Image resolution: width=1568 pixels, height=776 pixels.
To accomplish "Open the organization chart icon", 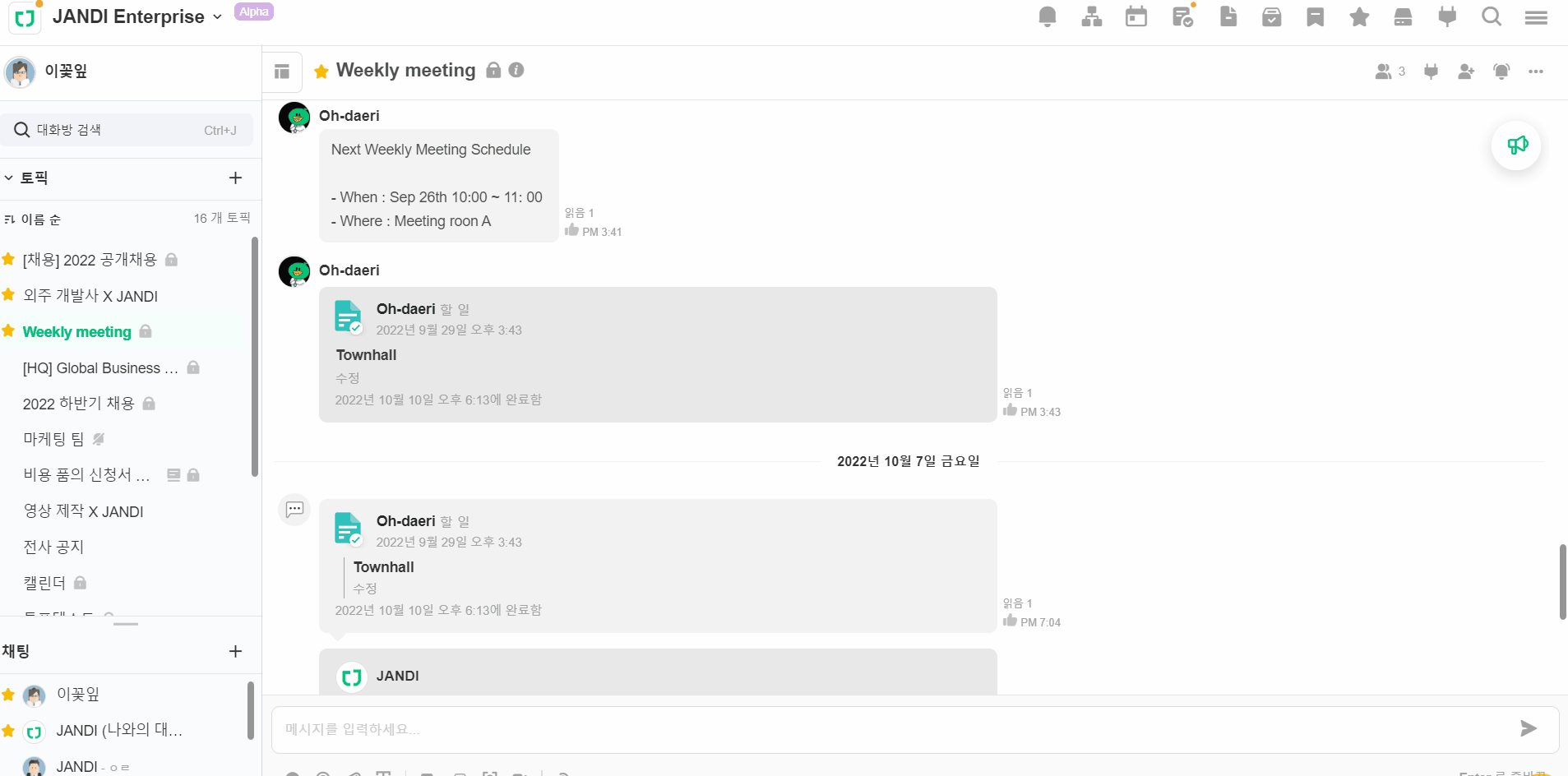I will point(1092,16).
